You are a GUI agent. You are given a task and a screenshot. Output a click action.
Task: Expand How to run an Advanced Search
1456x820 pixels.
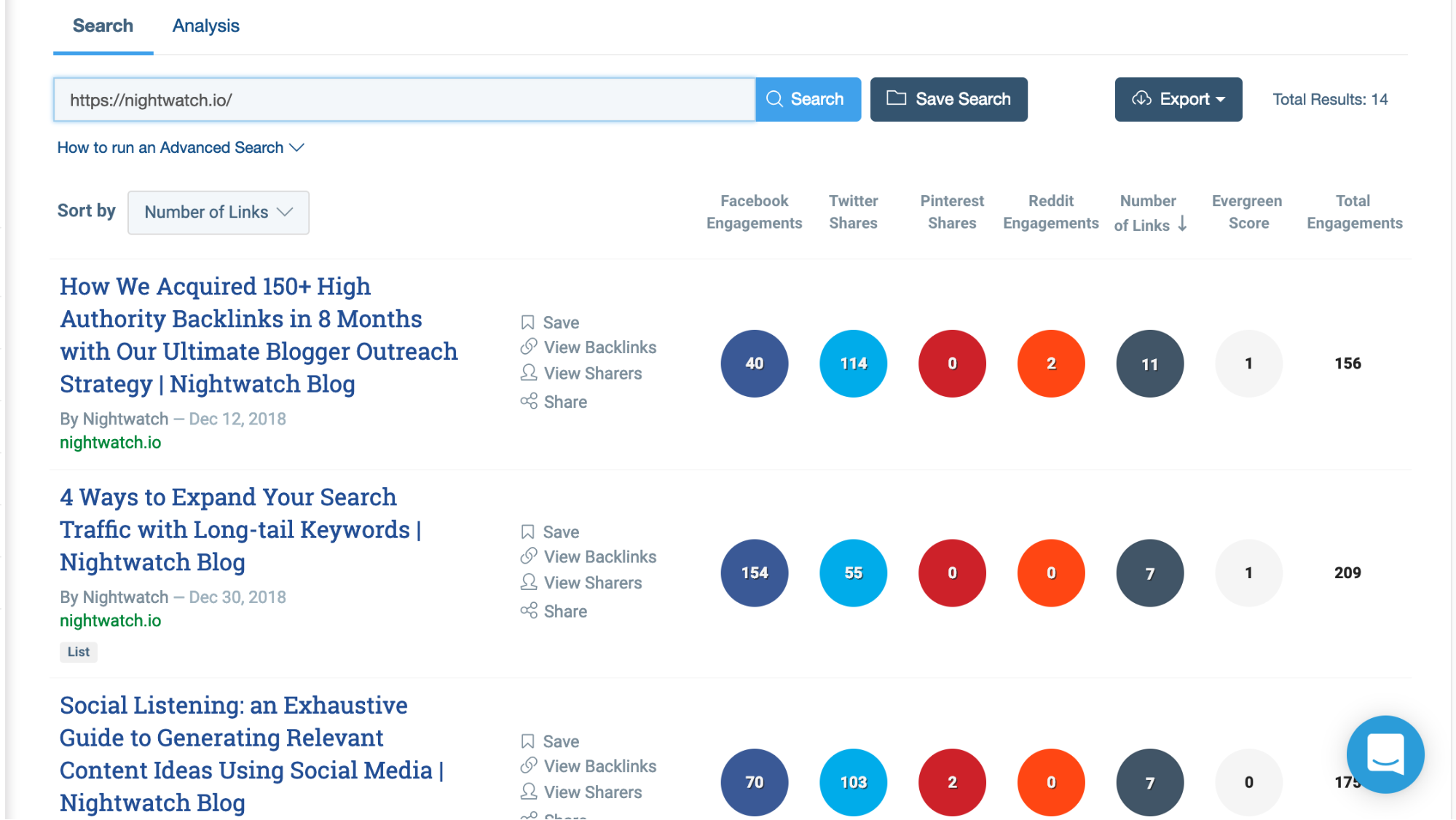click(x=181, y=148)
